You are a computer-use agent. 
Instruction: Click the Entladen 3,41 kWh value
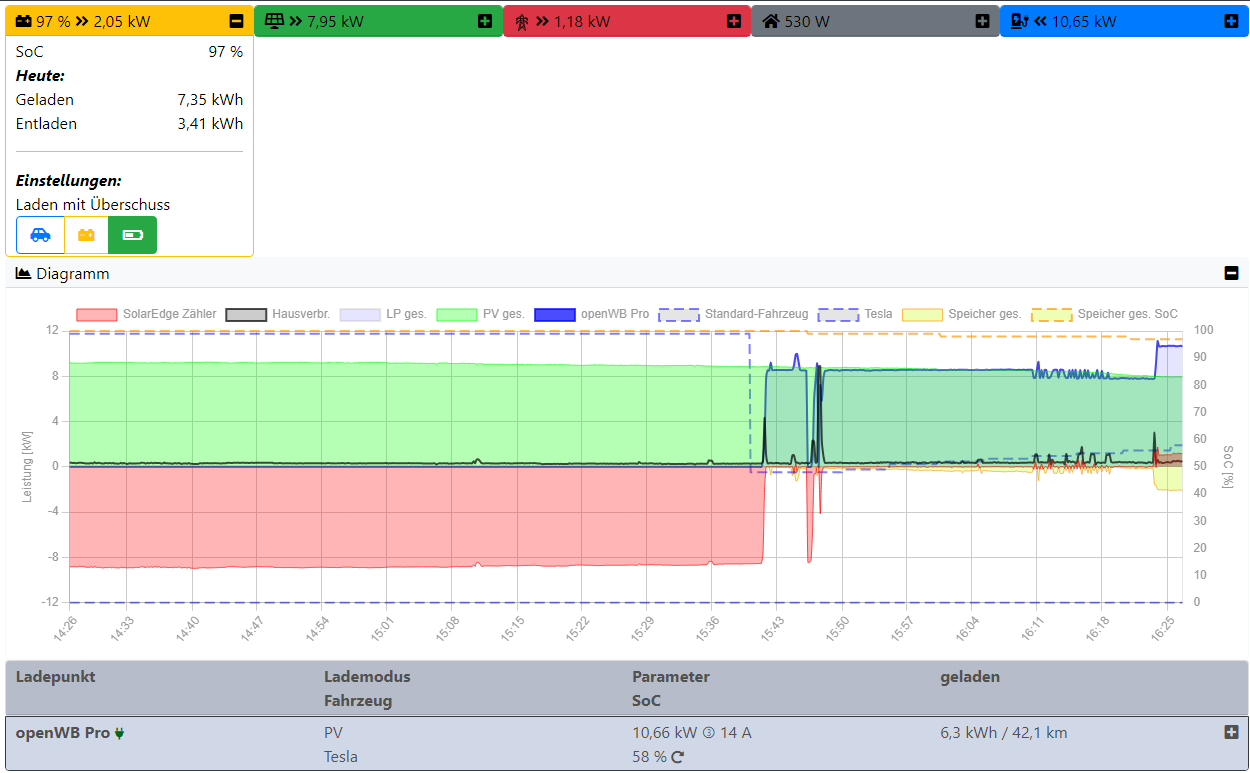click(210, 124)
